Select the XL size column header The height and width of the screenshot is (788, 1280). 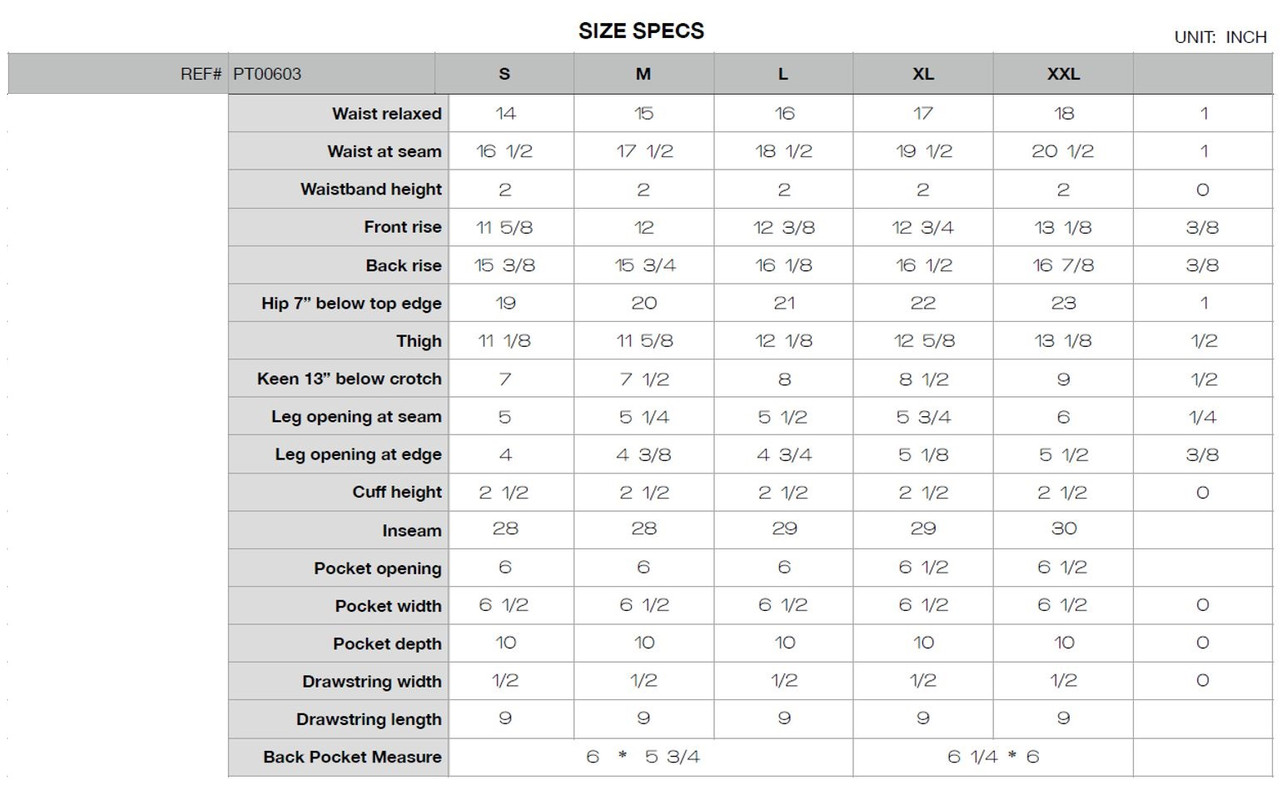(x=923, y=74)
